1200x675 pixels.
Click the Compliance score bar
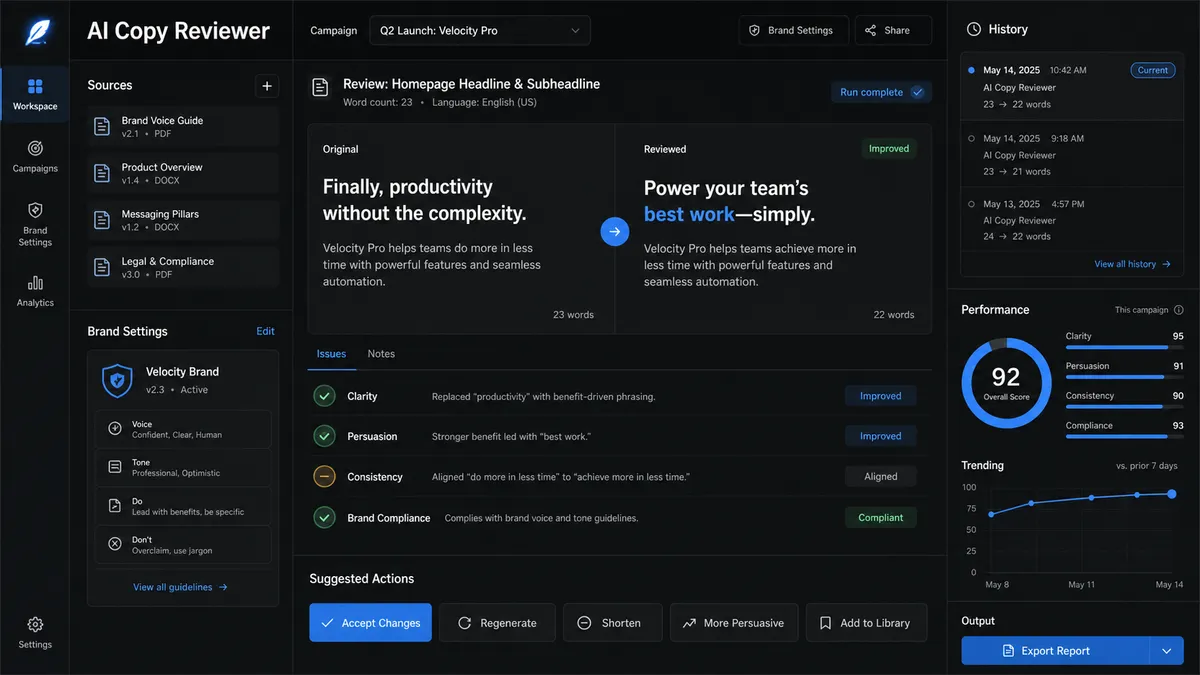tap(1125, 437)
